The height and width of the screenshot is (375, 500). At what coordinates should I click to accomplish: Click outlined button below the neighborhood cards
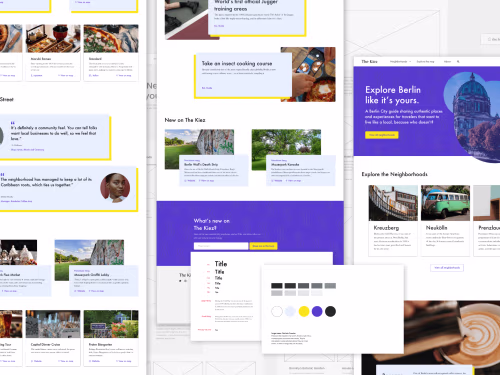(x=447, y=268)
